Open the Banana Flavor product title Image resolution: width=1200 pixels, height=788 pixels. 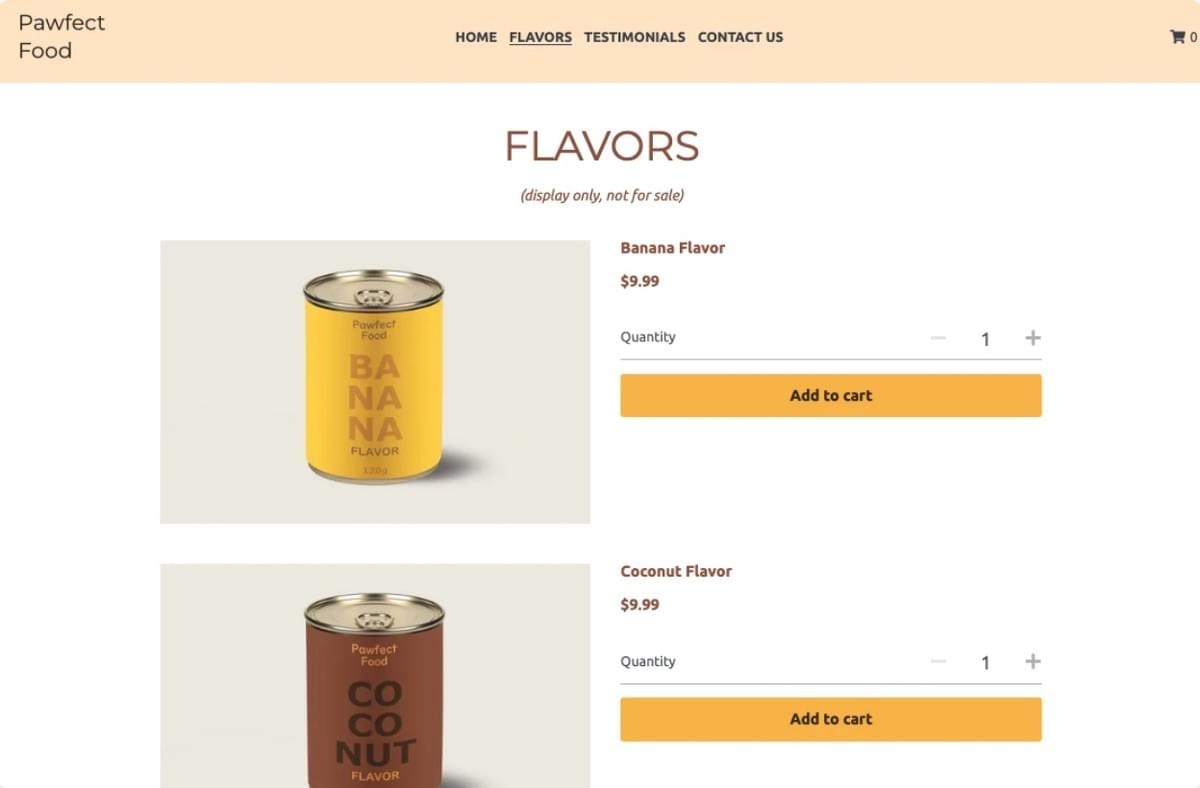point(673,247)
